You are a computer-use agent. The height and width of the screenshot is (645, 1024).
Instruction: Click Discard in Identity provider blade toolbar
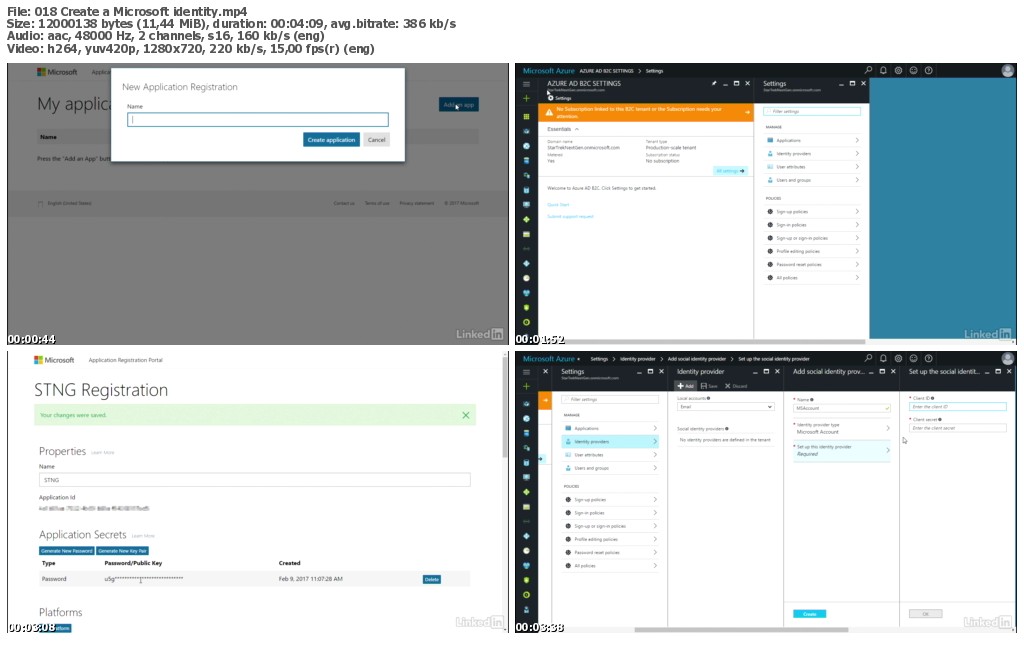click(x=735, y=386)
